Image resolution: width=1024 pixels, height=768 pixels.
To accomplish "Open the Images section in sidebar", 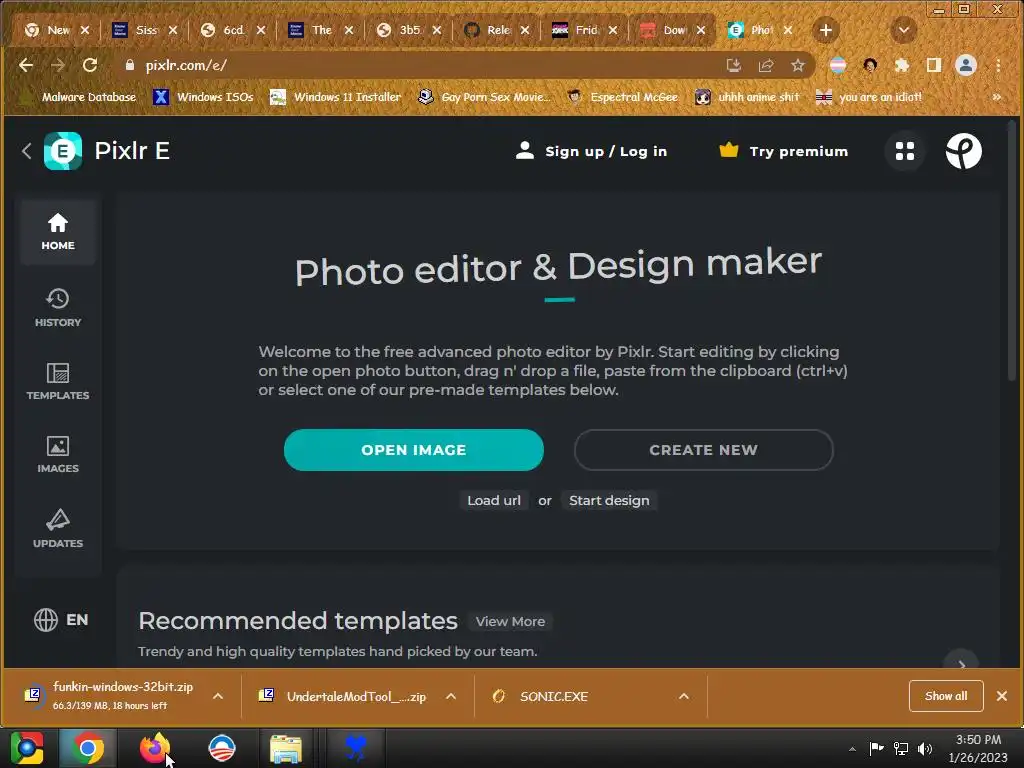I will pyautogui.click(x=58, y=455).
